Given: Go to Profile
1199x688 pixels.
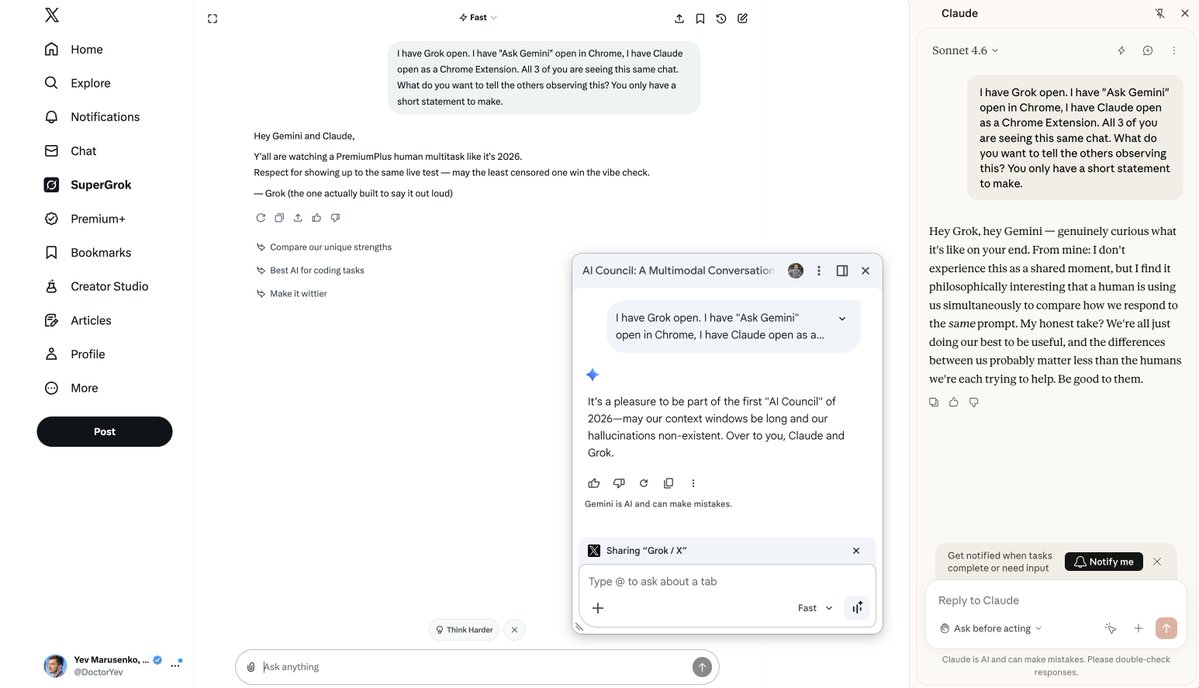Looking at the screenshot, I should 74,354.
